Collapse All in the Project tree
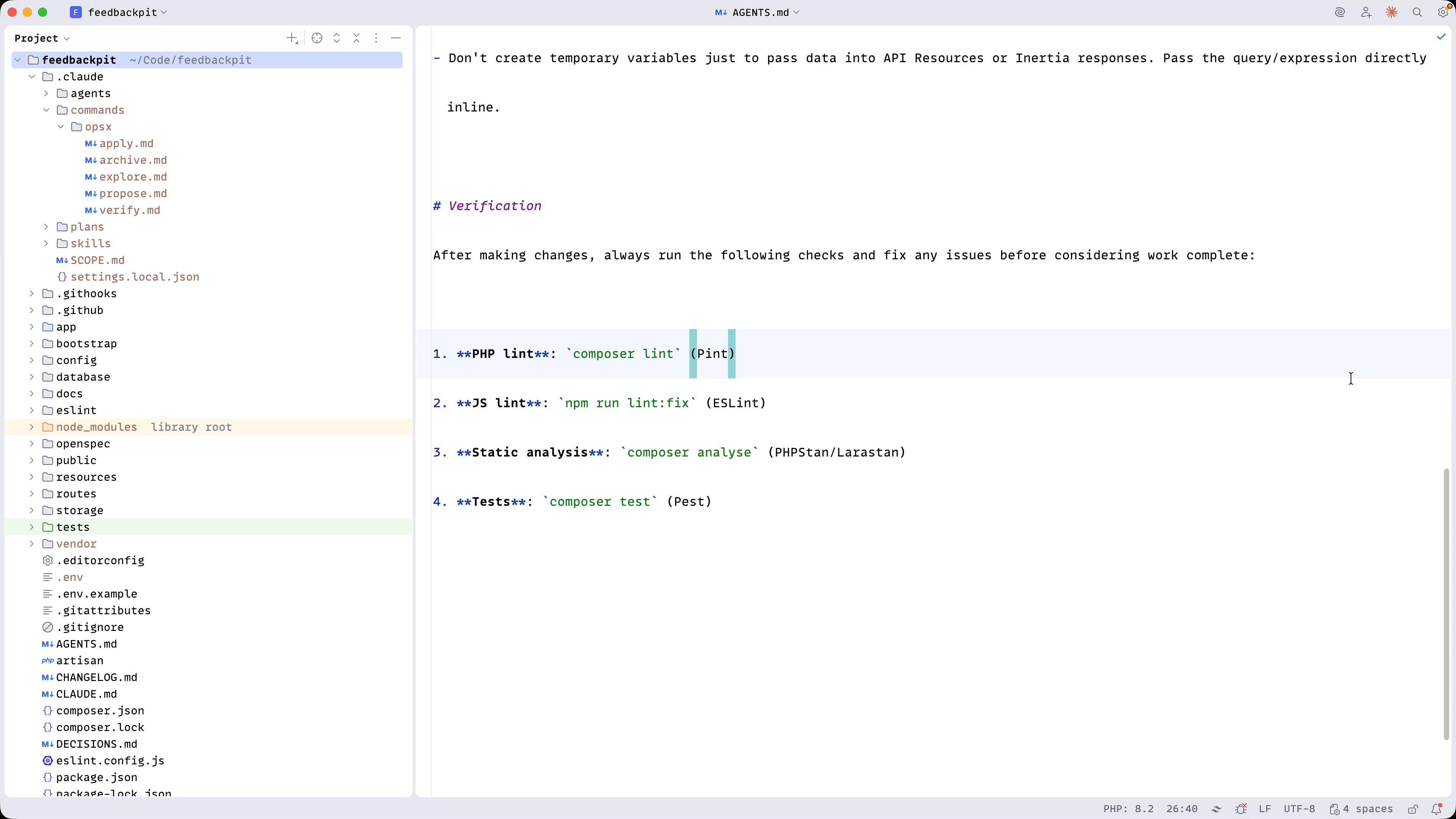This screenshot has height=819, width=1456. 357,38
